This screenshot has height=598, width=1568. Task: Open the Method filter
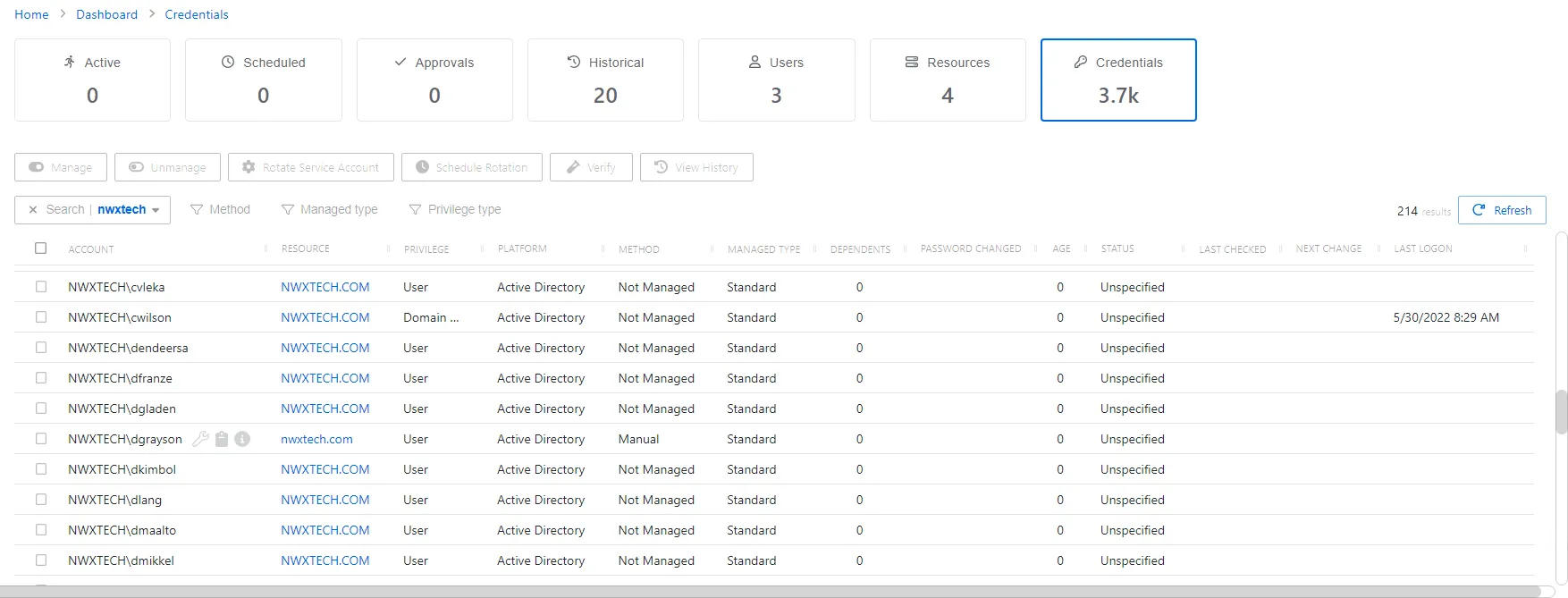220,209
